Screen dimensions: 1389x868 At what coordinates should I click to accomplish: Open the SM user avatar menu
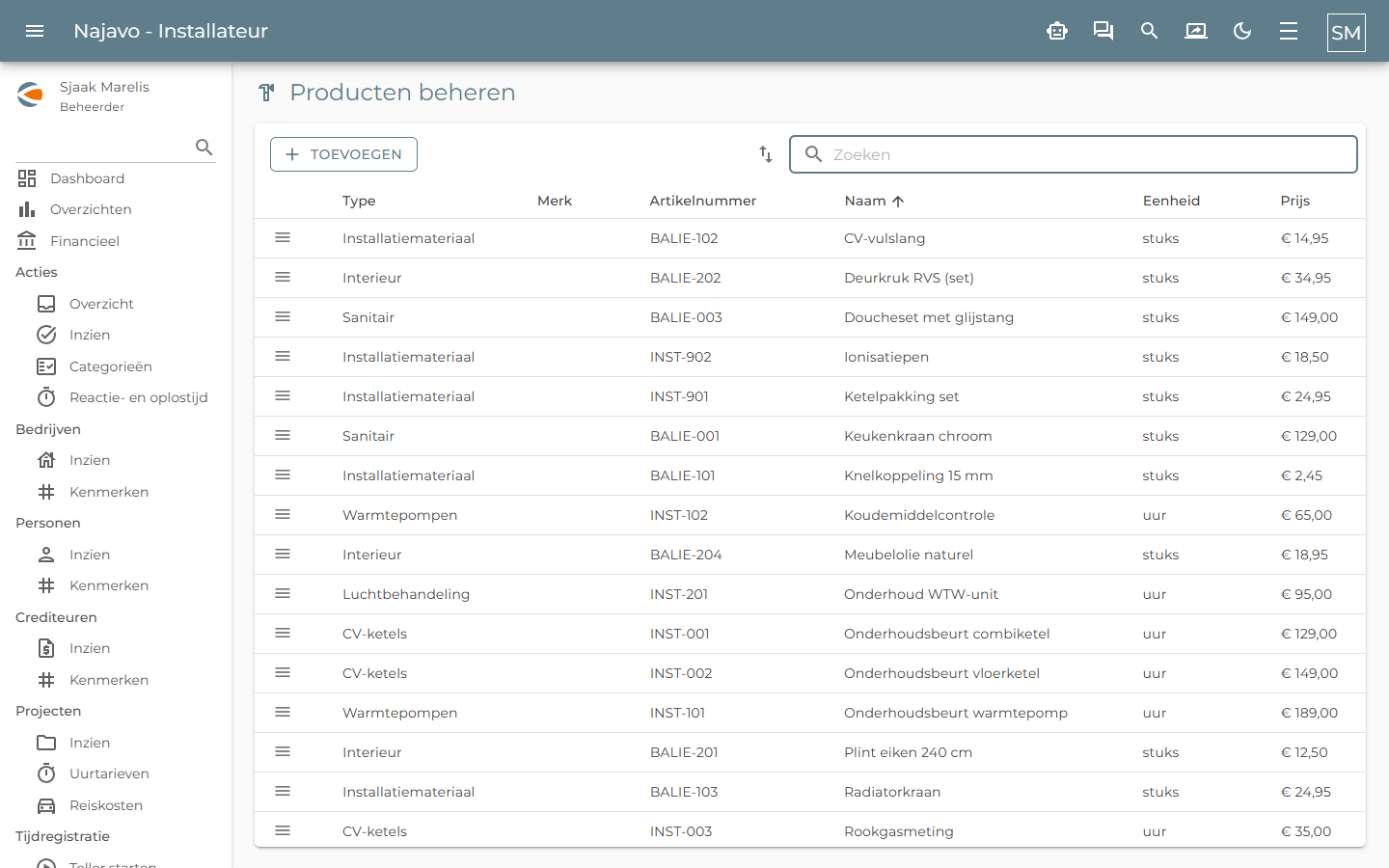point(1347,32)
